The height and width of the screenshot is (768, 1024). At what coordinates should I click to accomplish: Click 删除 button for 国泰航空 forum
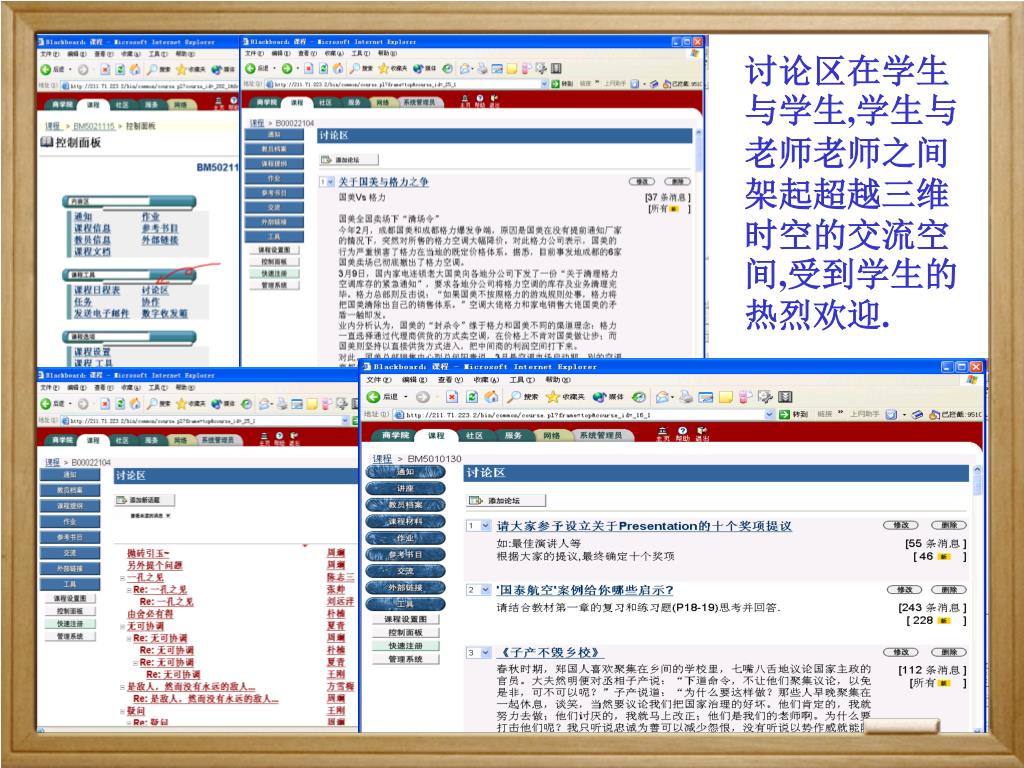click(949, 590)
